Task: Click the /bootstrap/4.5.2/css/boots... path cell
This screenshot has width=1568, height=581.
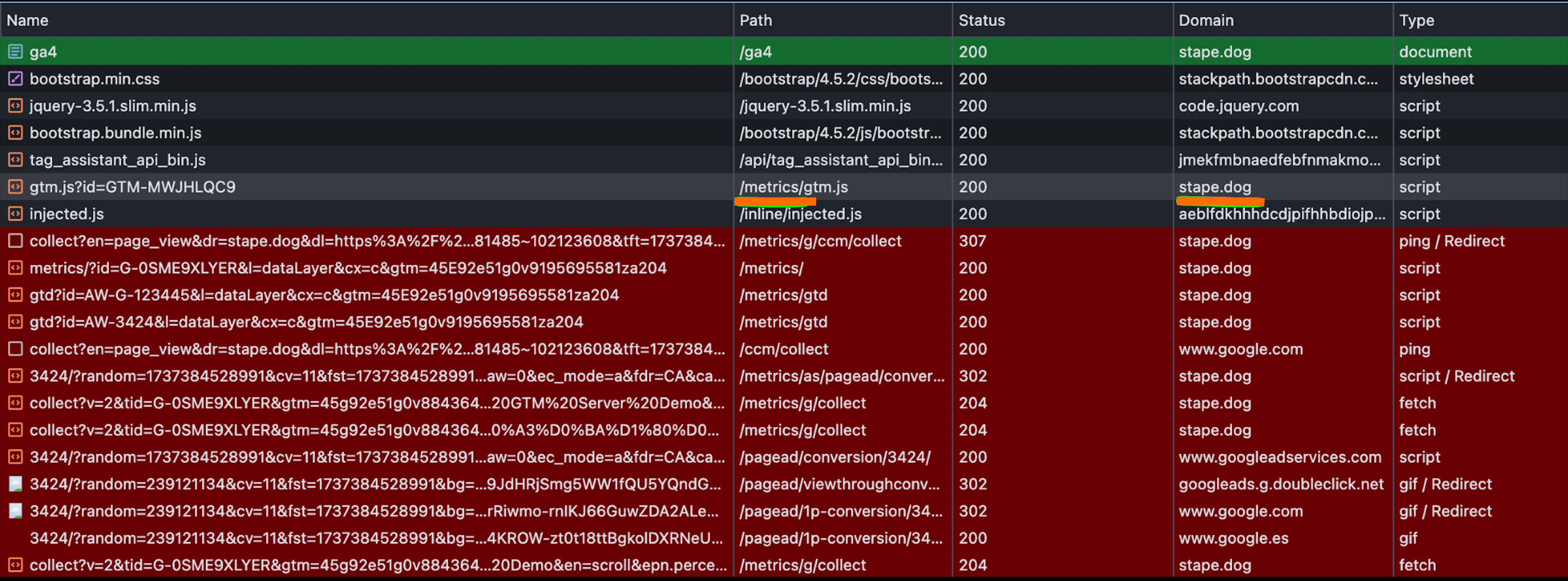Action: [x=841, y=78]
